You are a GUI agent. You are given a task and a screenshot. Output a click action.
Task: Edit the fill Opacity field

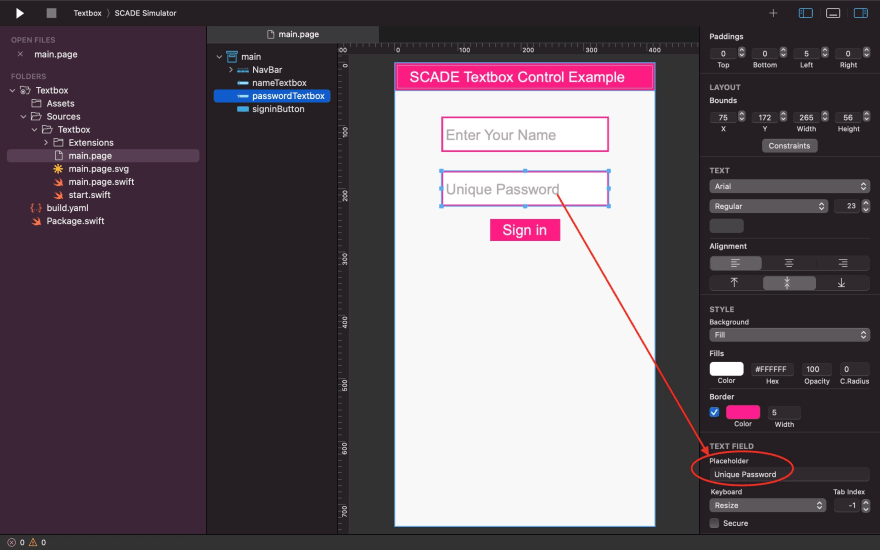point(817,369)
